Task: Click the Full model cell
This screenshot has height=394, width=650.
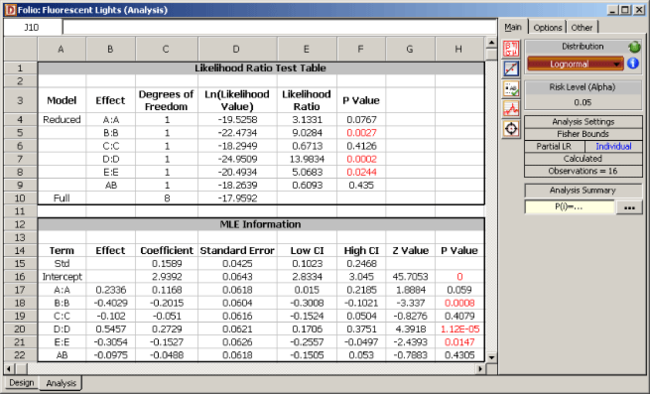Action: [x=61, y=198]
